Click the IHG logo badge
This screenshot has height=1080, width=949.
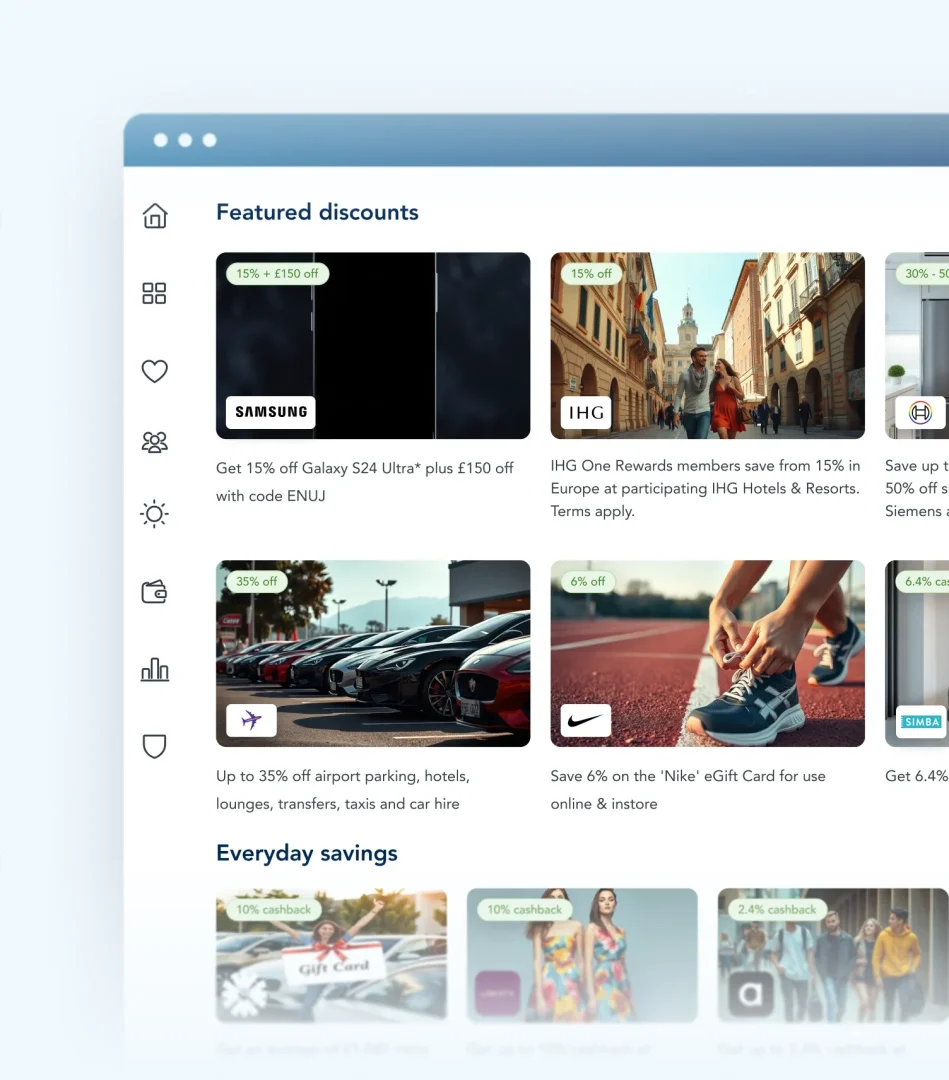click(x=586, y=413)
